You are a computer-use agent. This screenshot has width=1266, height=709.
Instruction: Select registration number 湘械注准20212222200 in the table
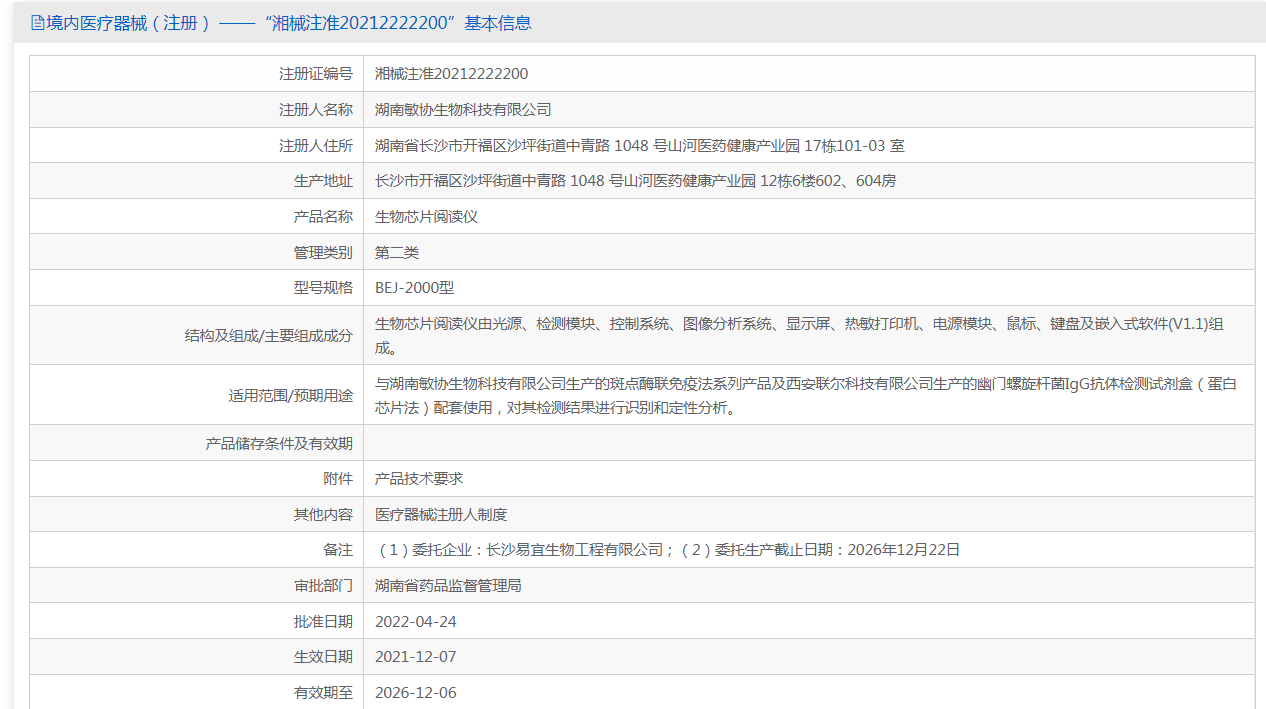[x=451, y=74]
